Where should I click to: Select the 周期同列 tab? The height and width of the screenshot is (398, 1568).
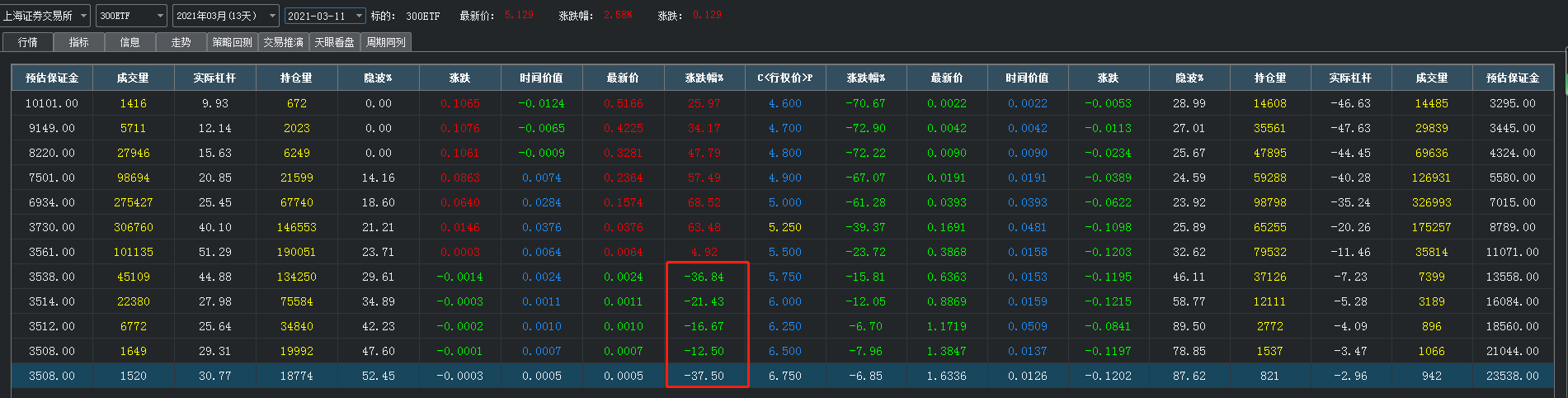[x=386, y=42]
